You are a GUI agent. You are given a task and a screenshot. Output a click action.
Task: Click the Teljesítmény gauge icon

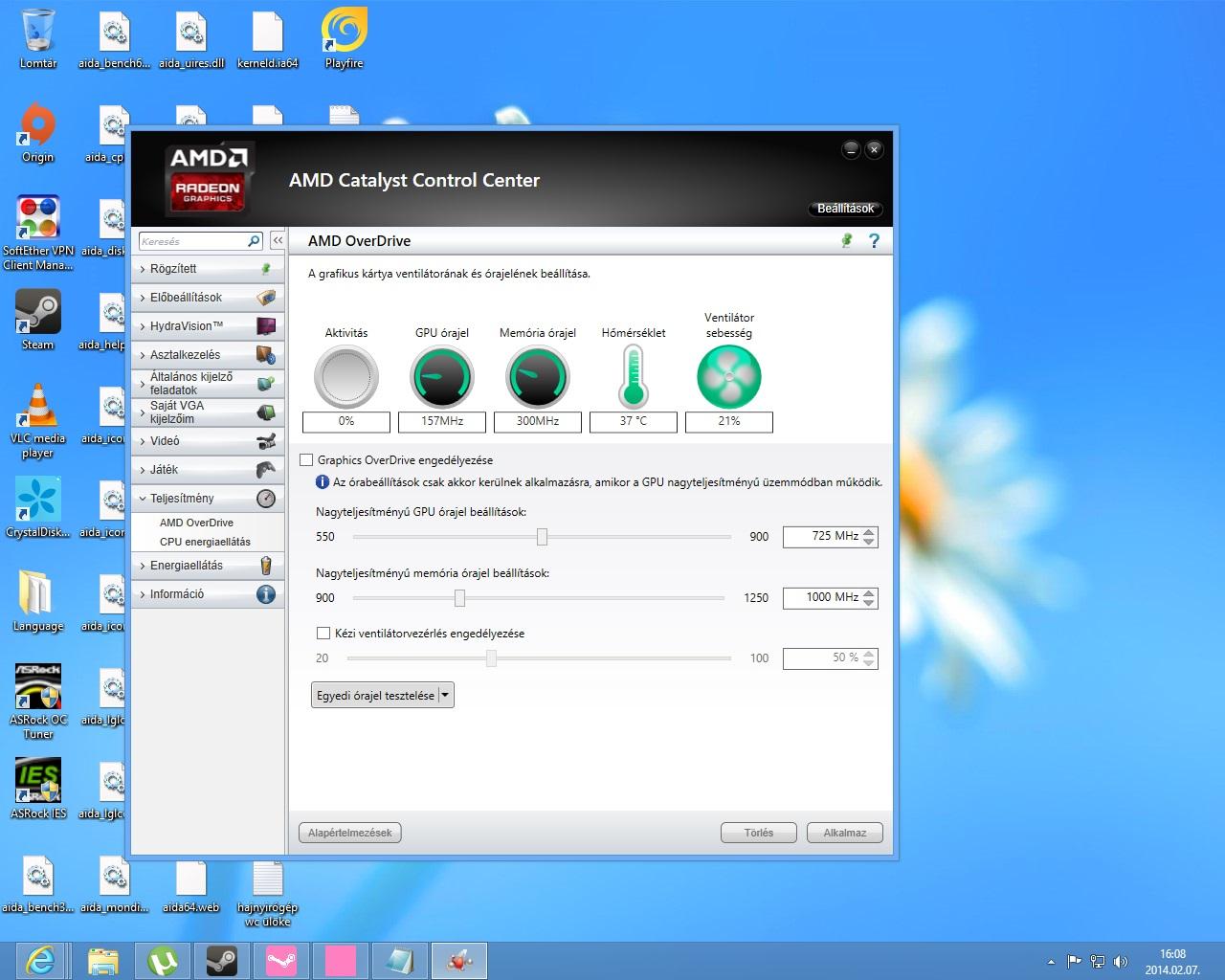266,499
